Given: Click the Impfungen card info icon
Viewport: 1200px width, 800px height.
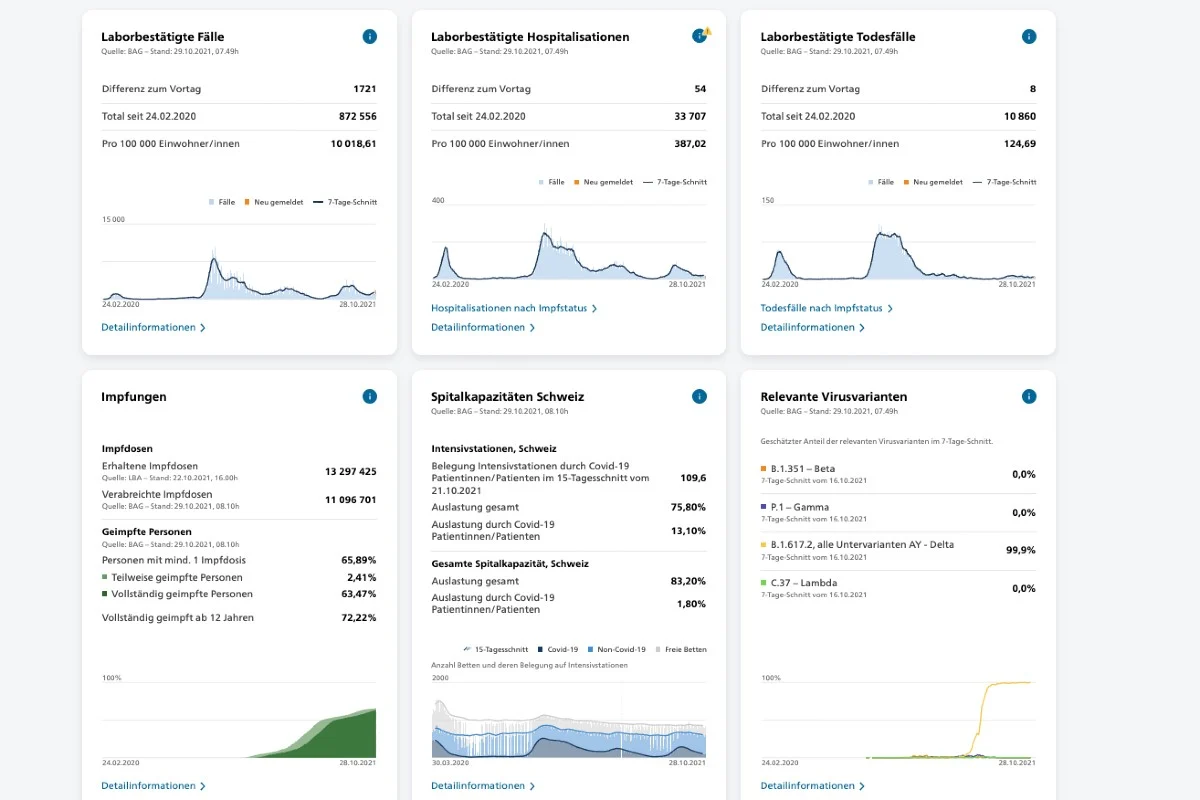Looking at the screenshot, I should pyautogui.click(x=370, y=397).
